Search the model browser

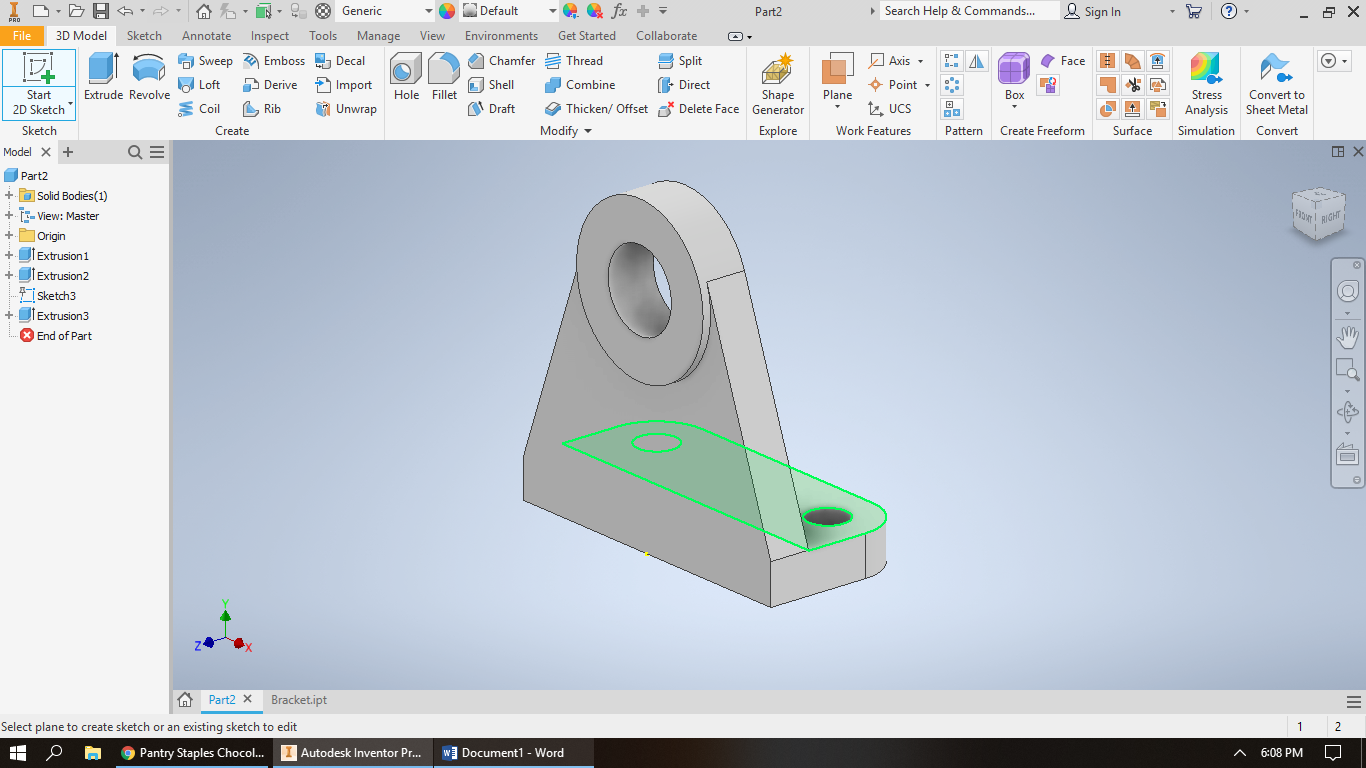(x=135, y=152)
